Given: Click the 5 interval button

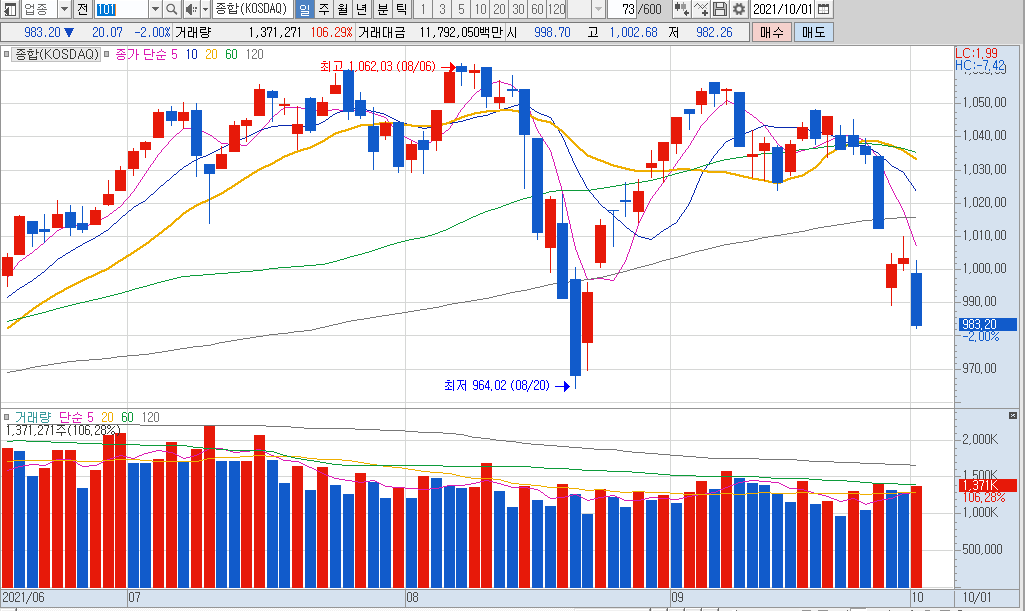Looking at the screenshot, I should pos(462,9).
